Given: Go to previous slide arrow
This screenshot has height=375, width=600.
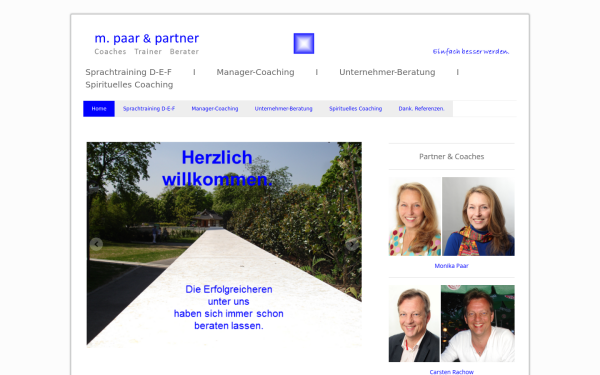Looking at the screenshot, I should 96,244.
